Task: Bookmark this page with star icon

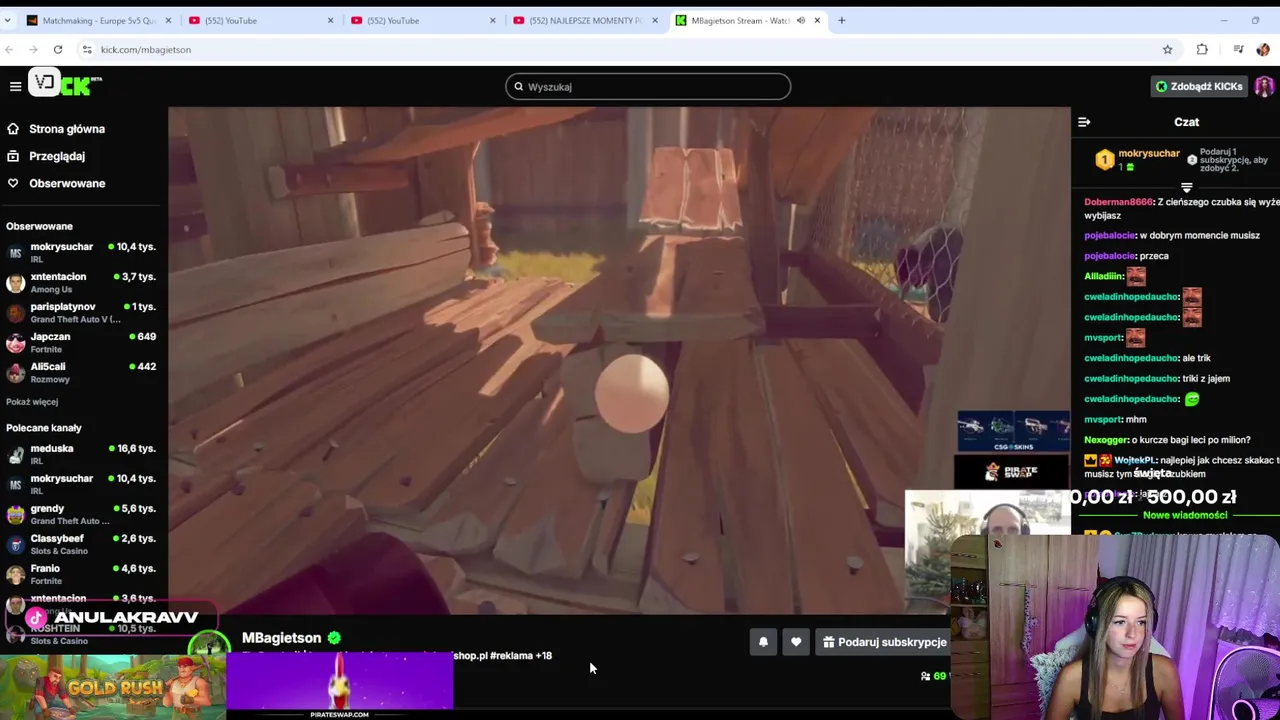Action: [1167, 49]
